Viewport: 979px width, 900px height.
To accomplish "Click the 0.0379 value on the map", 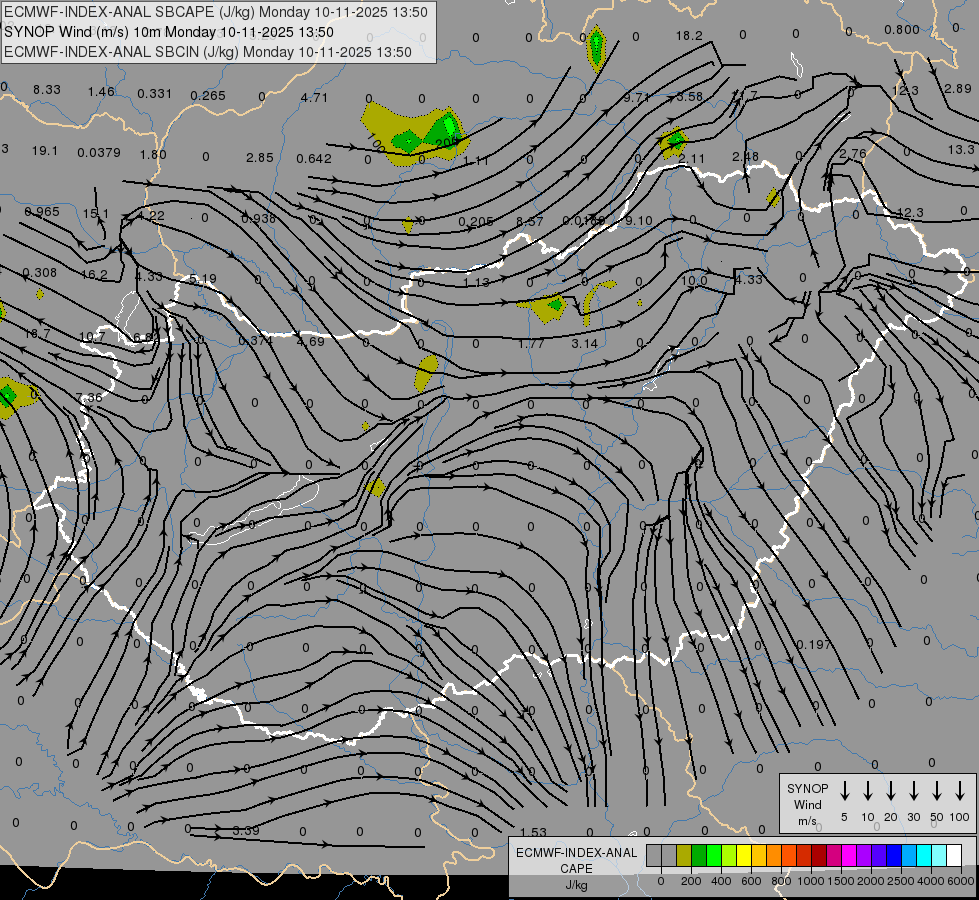I will pos(99,152).
